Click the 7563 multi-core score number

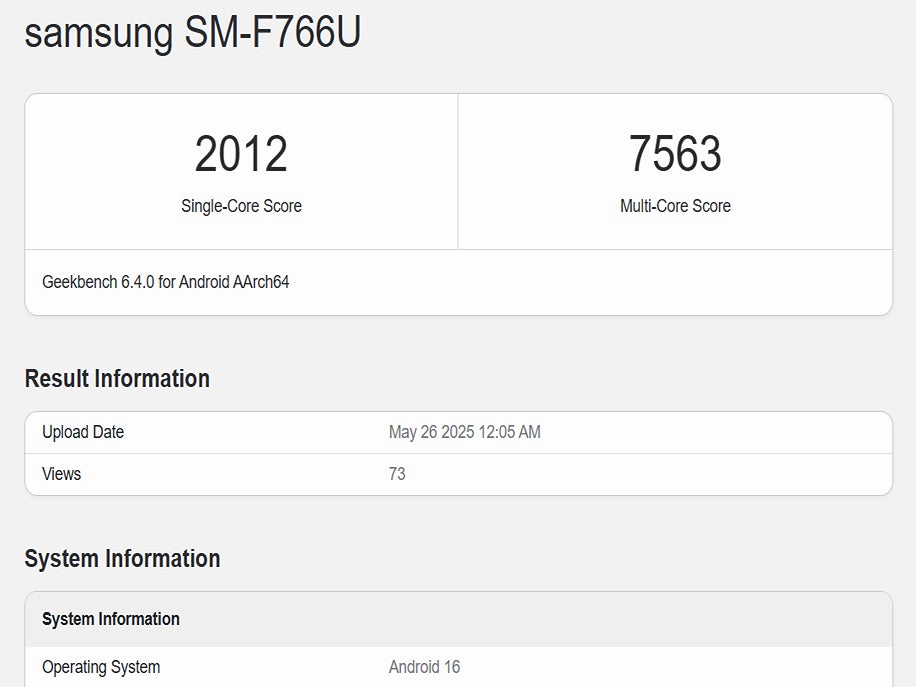tap(675, 154)
